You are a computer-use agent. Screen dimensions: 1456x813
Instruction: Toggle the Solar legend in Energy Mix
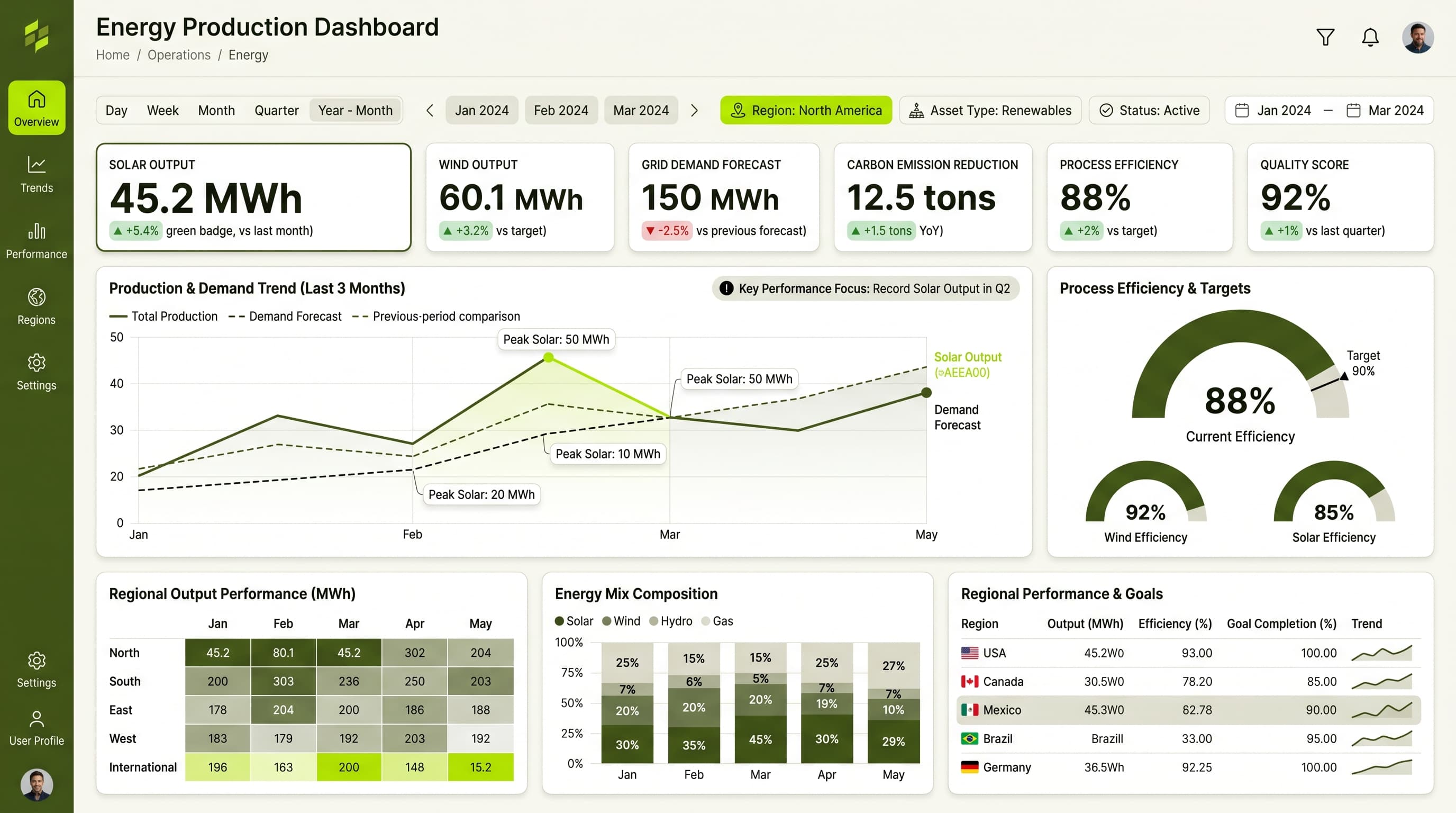[x=574, y=621]
